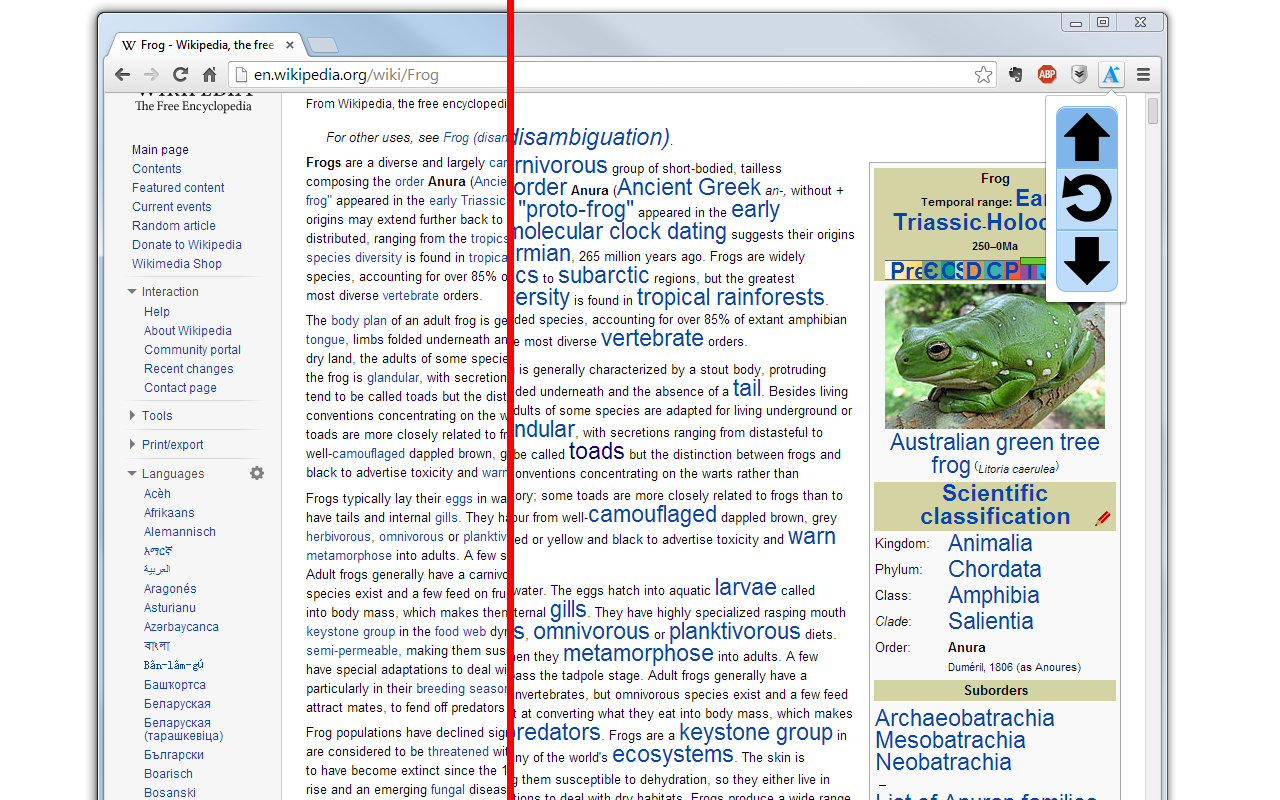
Task: Click the red pencil edit icon
Action: click(1103, 518)
